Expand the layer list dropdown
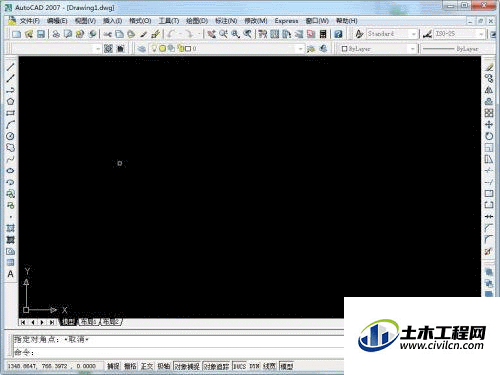Viewport: 500px width, 375px height. click(300, 49)
